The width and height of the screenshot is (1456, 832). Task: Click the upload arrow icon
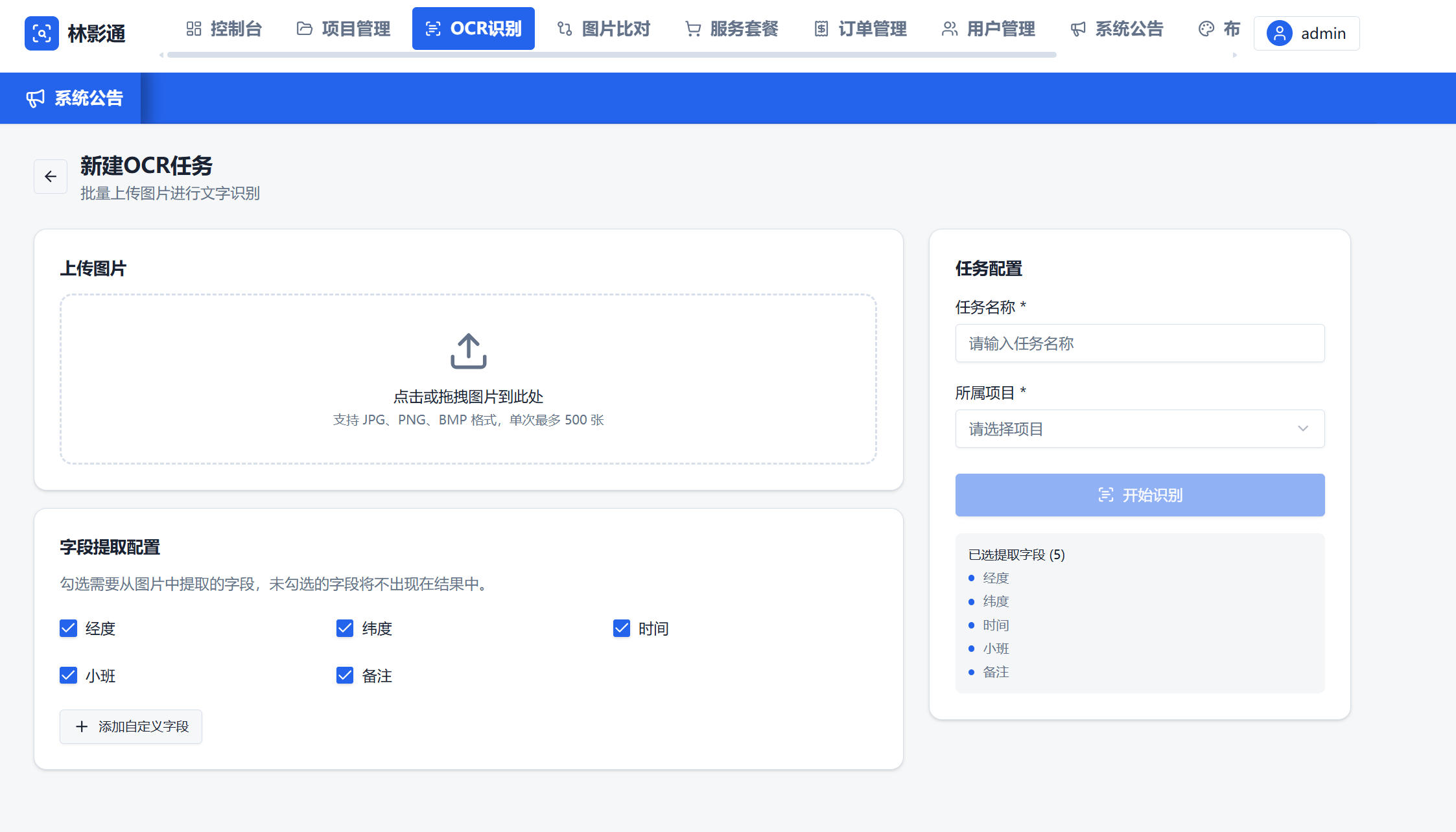tap(469, 351)
